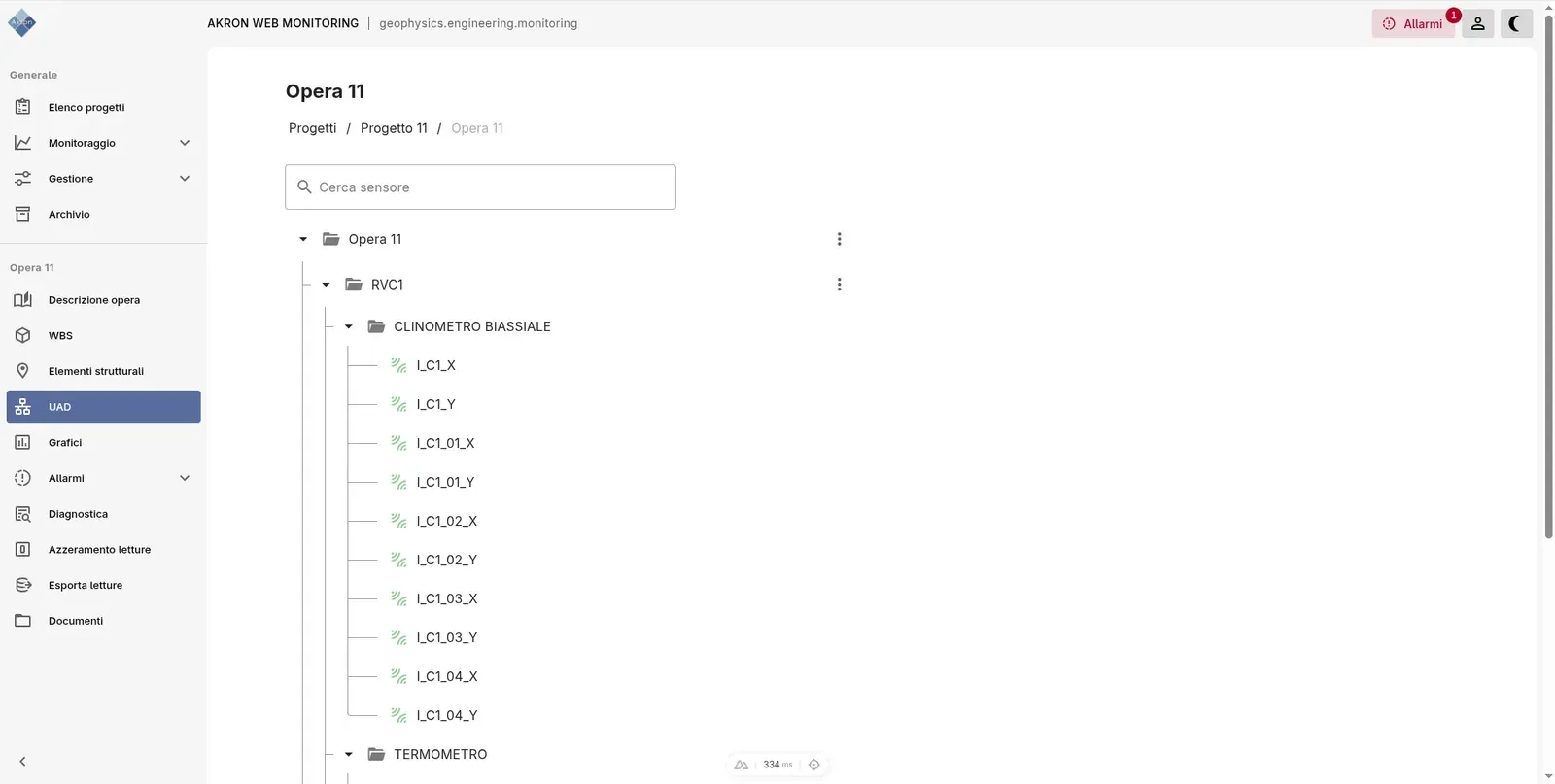Click the Descrizione opera book icon
1555x784 pixels.
[x=22, y=300]
